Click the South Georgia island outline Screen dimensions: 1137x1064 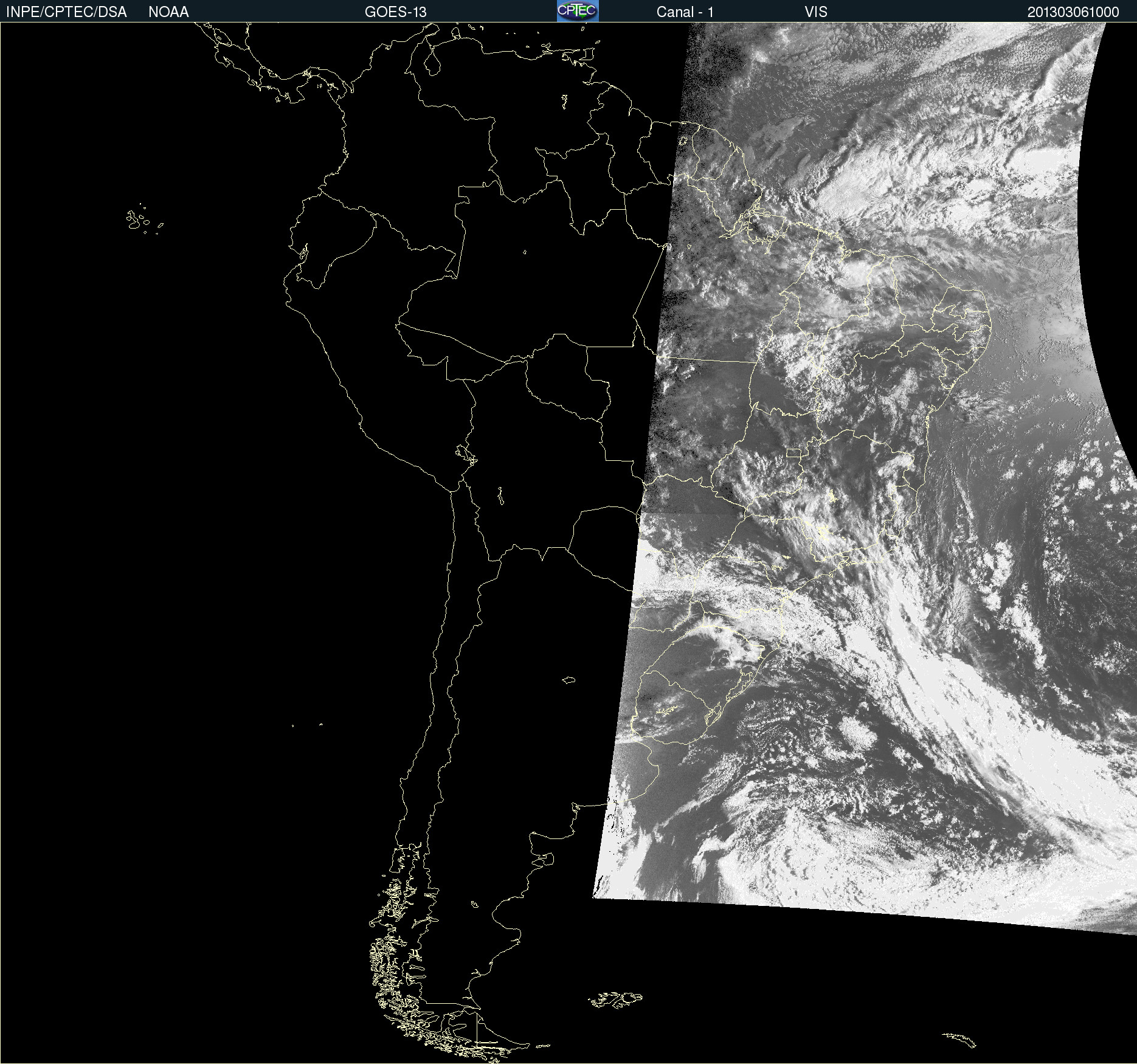[x=959, y=1040]
